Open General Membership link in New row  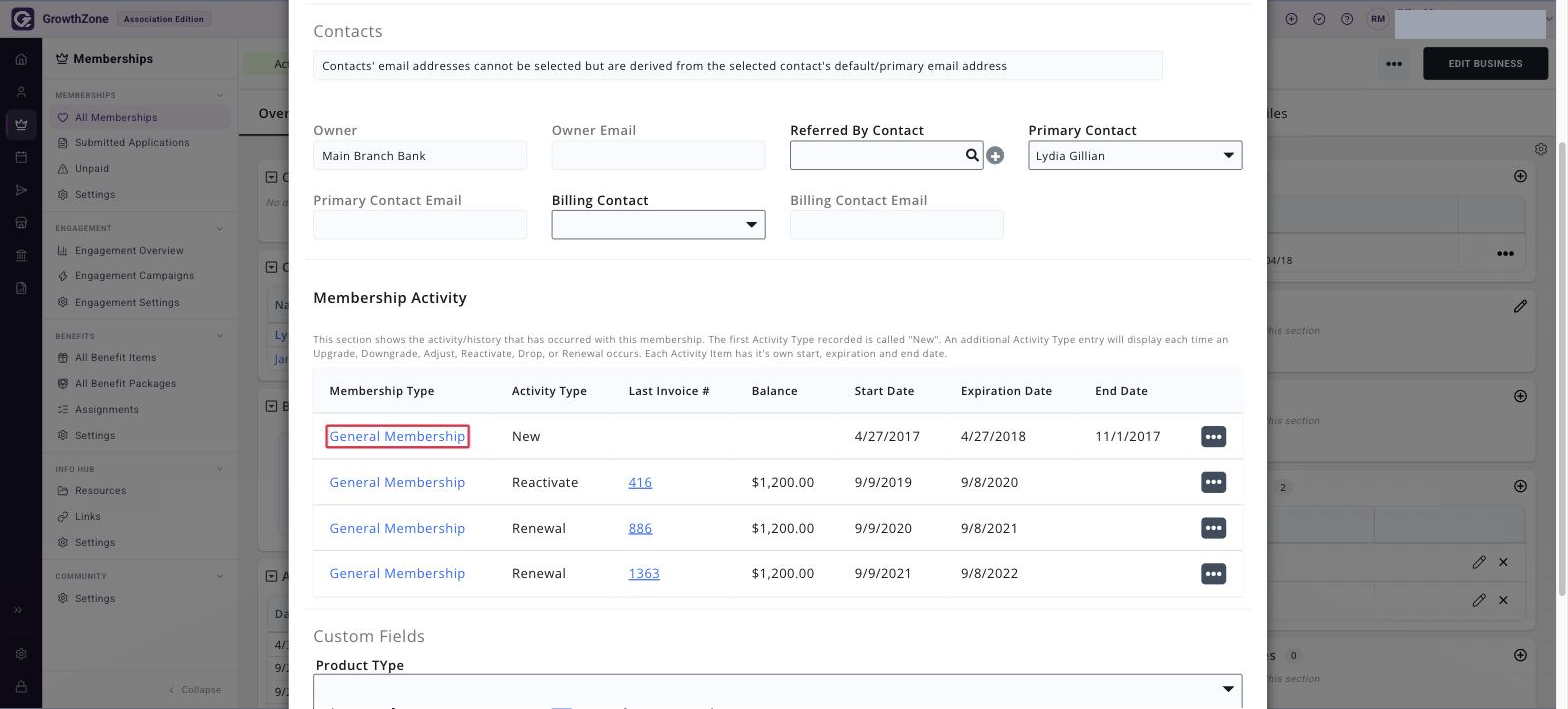pyautogui.click(x=397, y=437)
